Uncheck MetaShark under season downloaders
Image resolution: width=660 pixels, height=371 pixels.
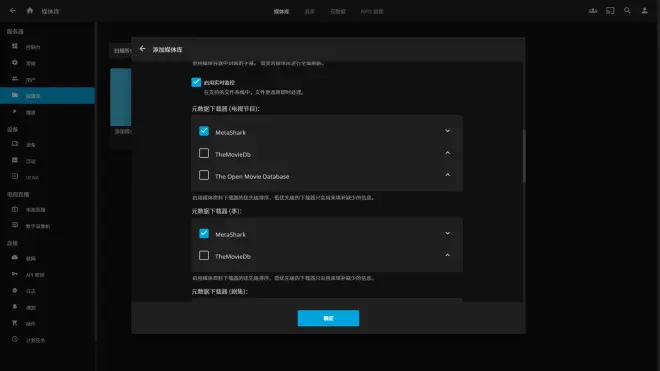(204, 233)
